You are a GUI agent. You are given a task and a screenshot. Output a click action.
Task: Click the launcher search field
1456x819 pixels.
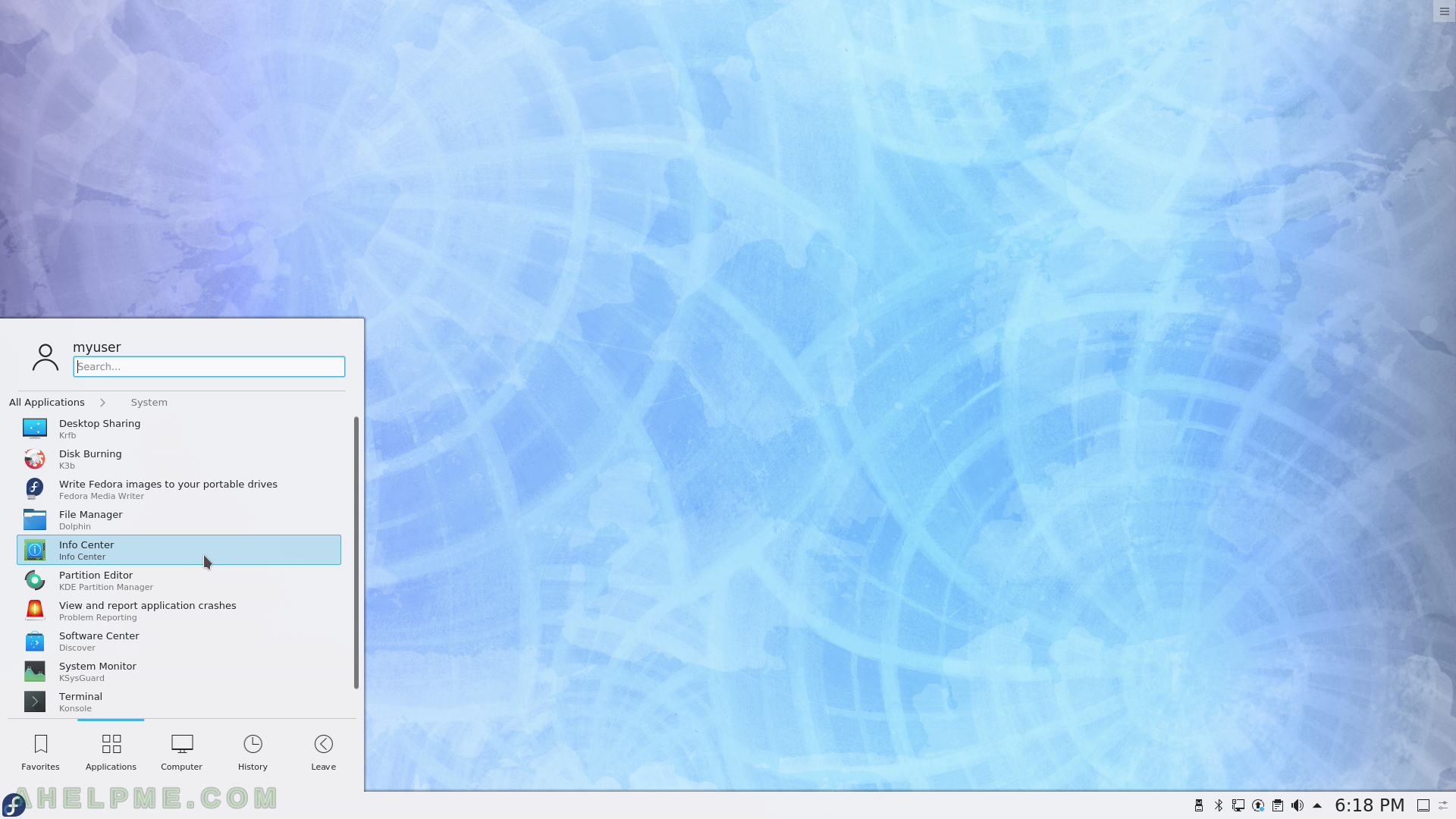[209, 367]
